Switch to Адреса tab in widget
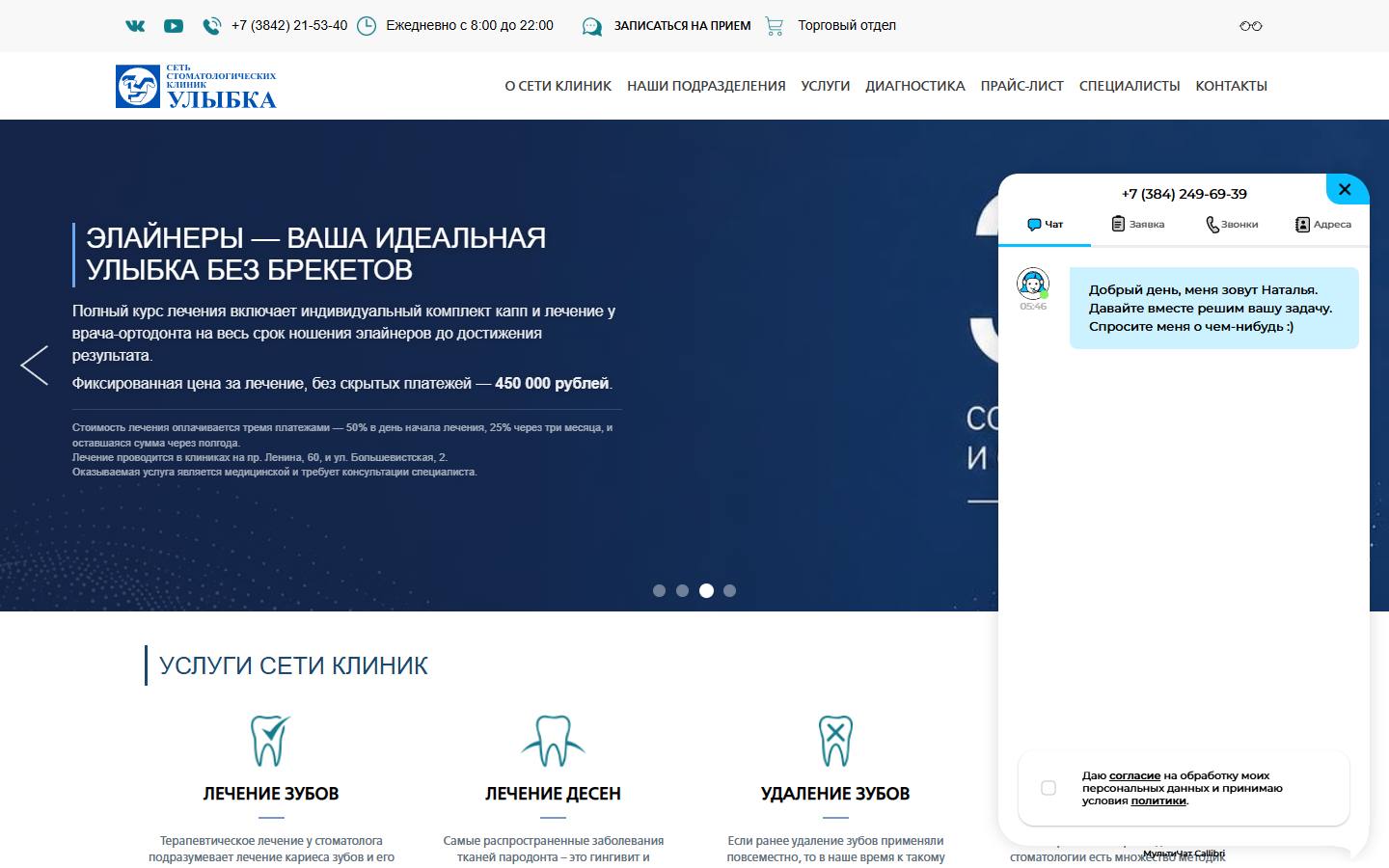The width and height of the screenshot is (1389, 868). pos(1322,225)
